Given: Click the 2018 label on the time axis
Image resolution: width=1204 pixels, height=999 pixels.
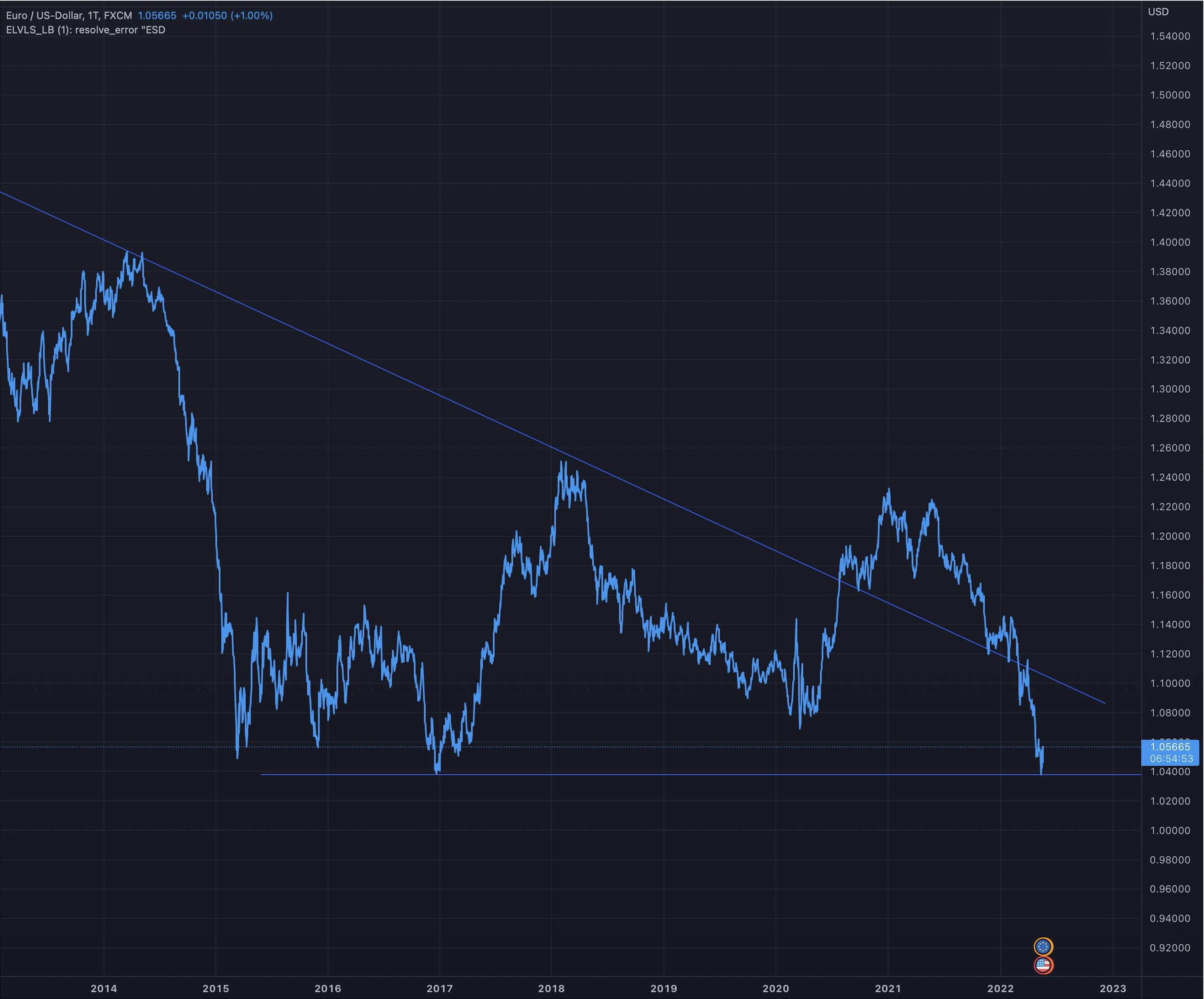Looking at the screenshot, I should [551, 988].
